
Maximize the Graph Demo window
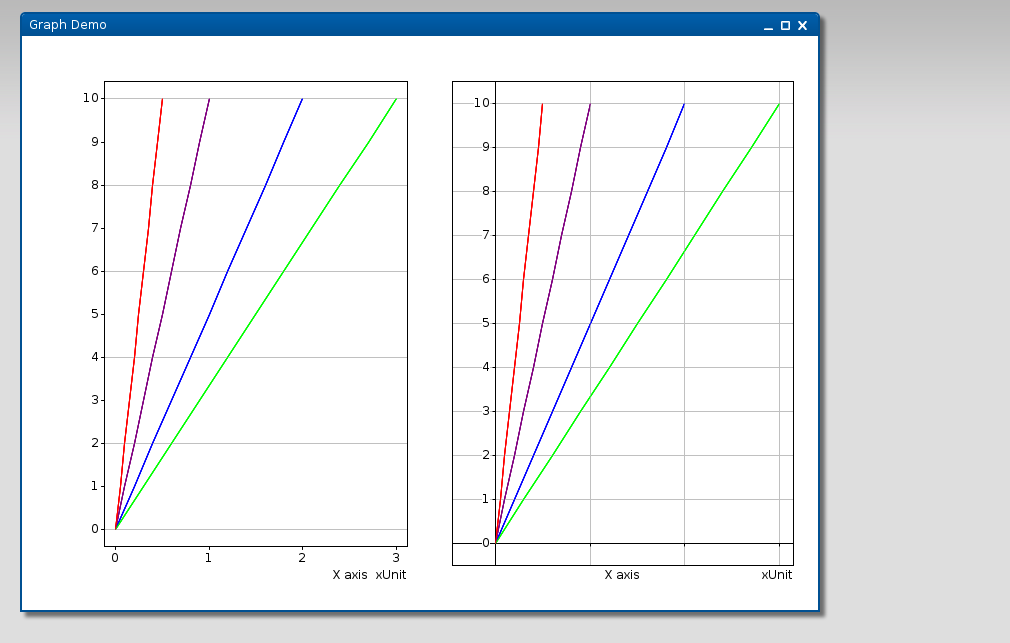click(785, 26)
